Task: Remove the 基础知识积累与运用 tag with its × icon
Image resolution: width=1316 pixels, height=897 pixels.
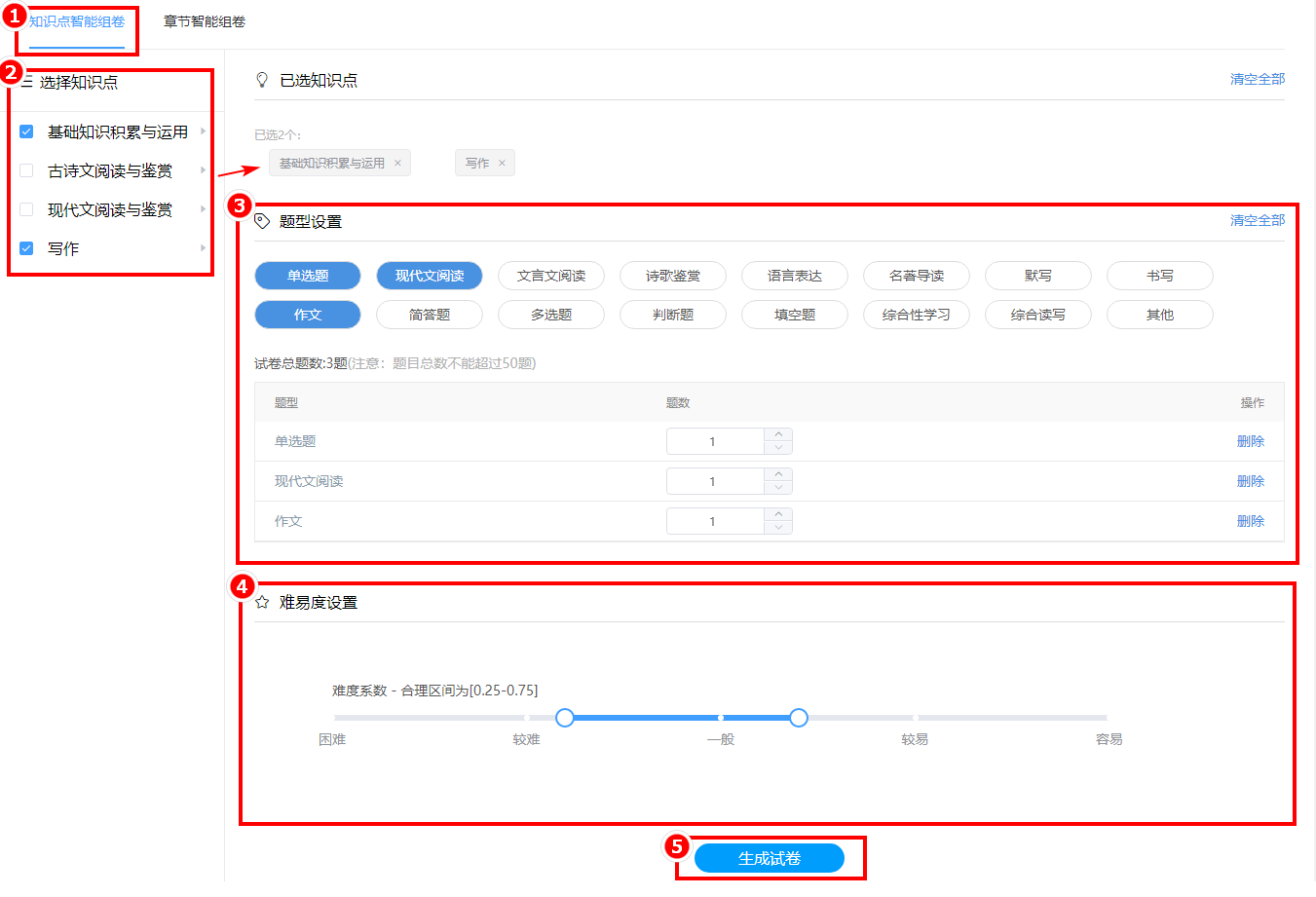Action: (397, 164)
